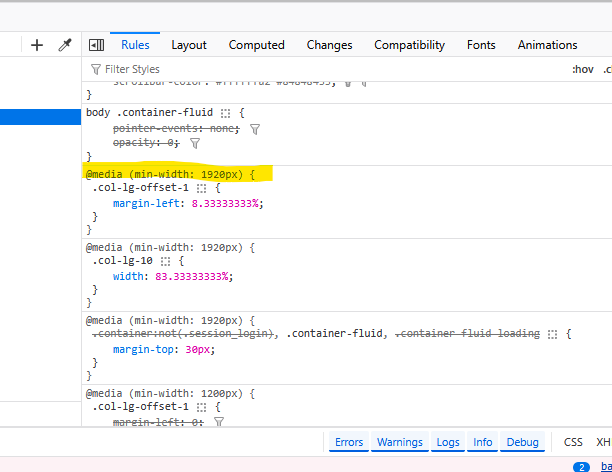
Task: Click the strikethrough opacity: 0 declaration
Action: click(x=146, y=143)
